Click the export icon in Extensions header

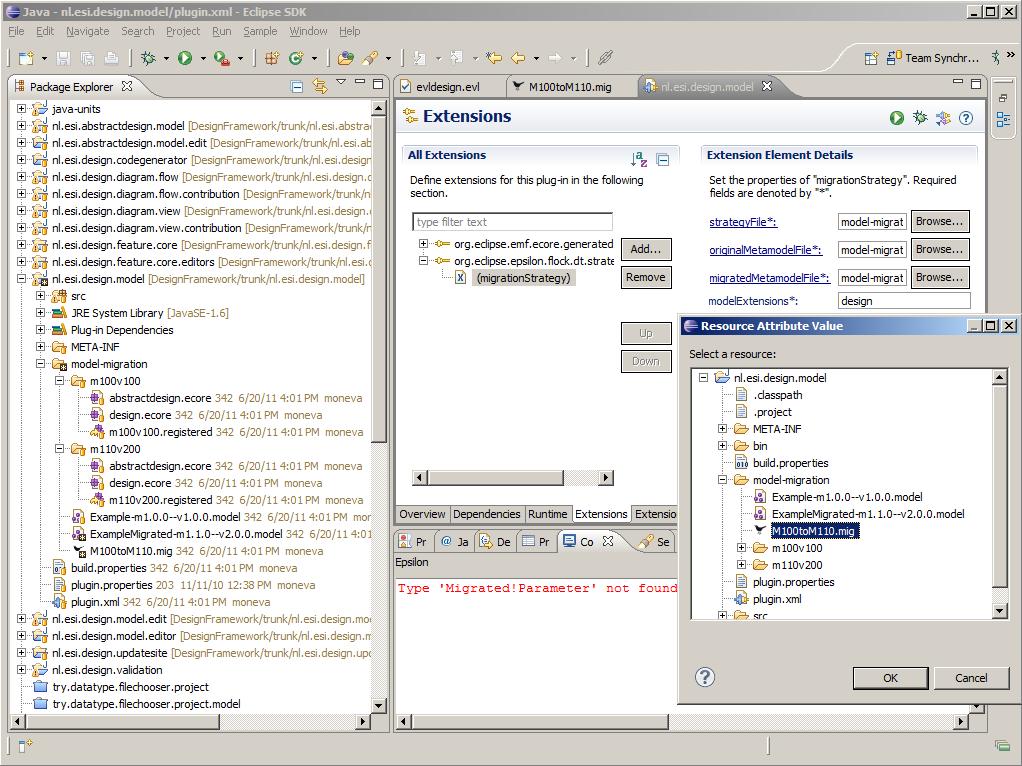click(942, 117)
